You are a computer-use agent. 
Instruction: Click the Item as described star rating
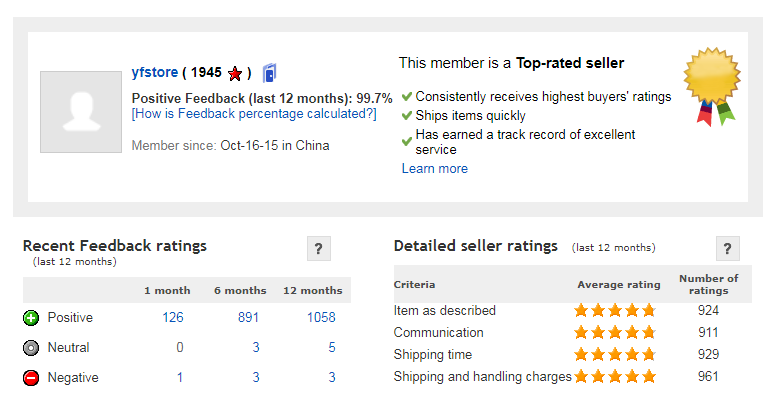tap(615, 311)
